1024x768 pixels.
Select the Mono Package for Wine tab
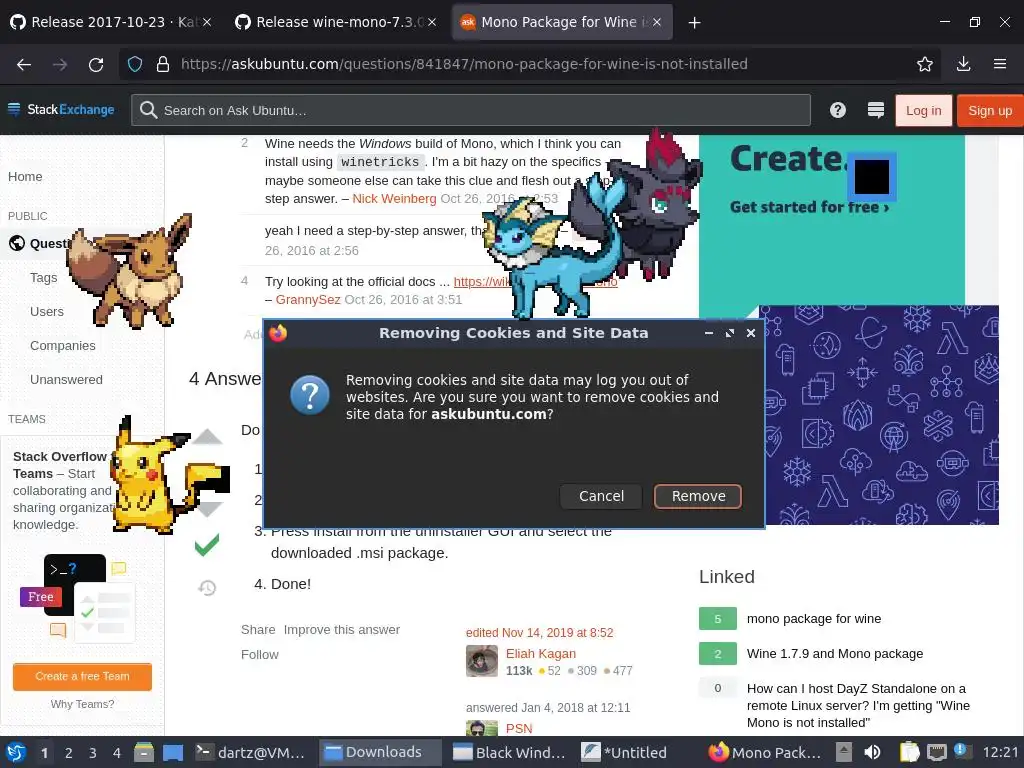[562, 22]
